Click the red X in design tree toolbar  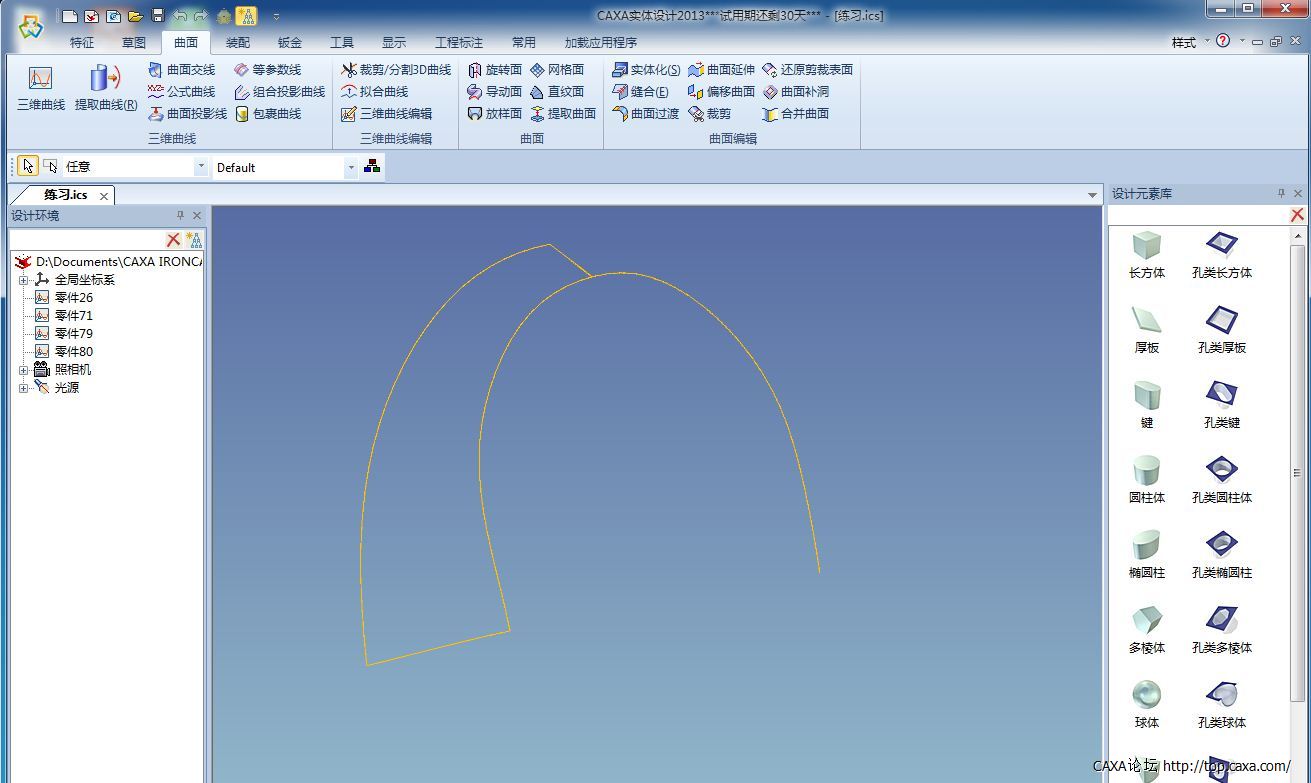pos(173,239)
